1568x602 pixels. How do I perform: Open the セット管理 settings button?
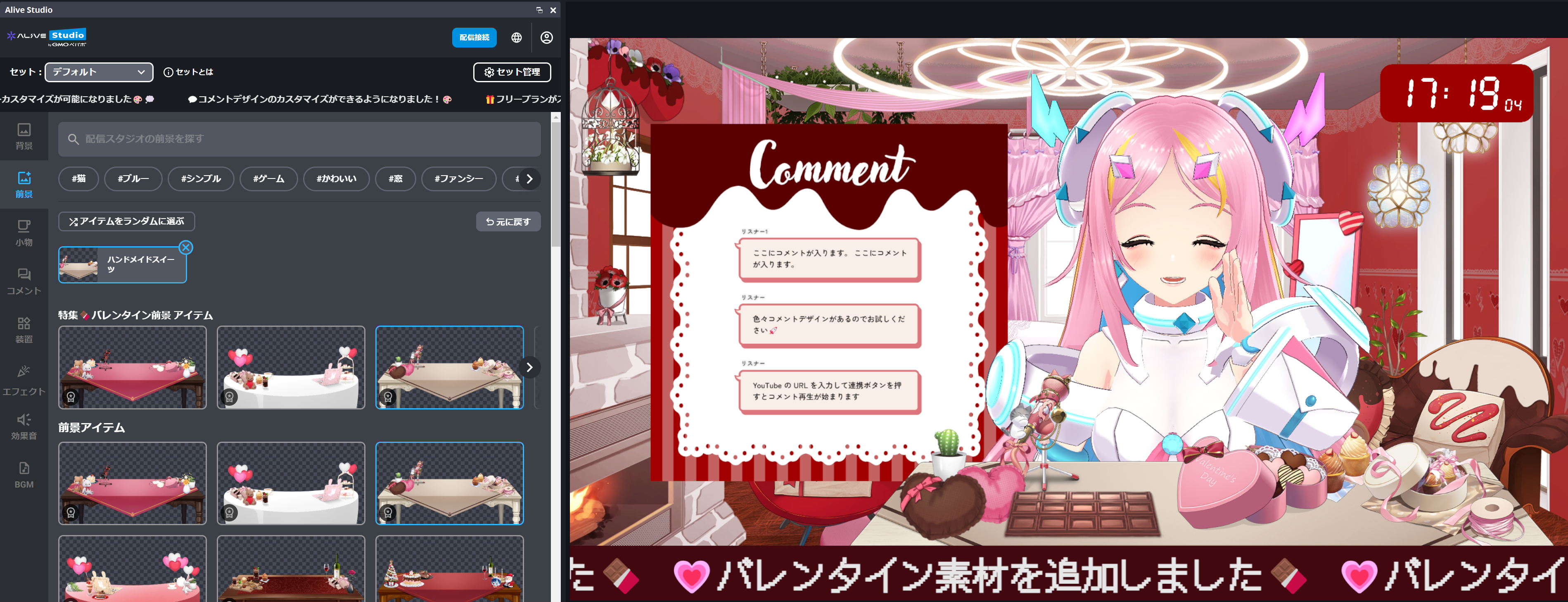tap(512, 72)
